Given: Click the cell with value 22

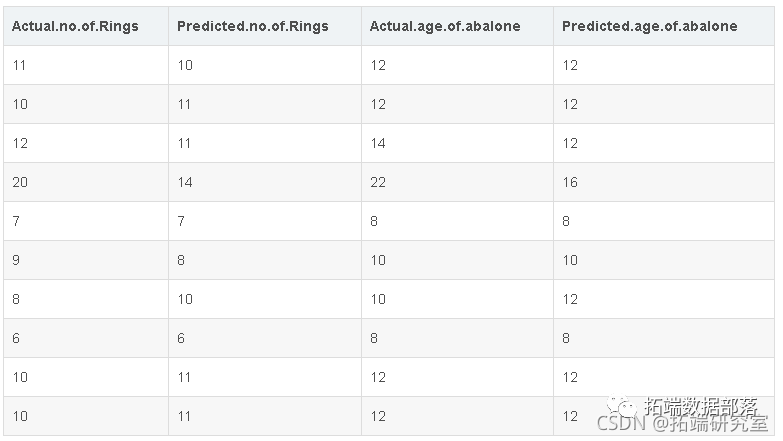Looking at the screenshot, I should click(378, 182).
